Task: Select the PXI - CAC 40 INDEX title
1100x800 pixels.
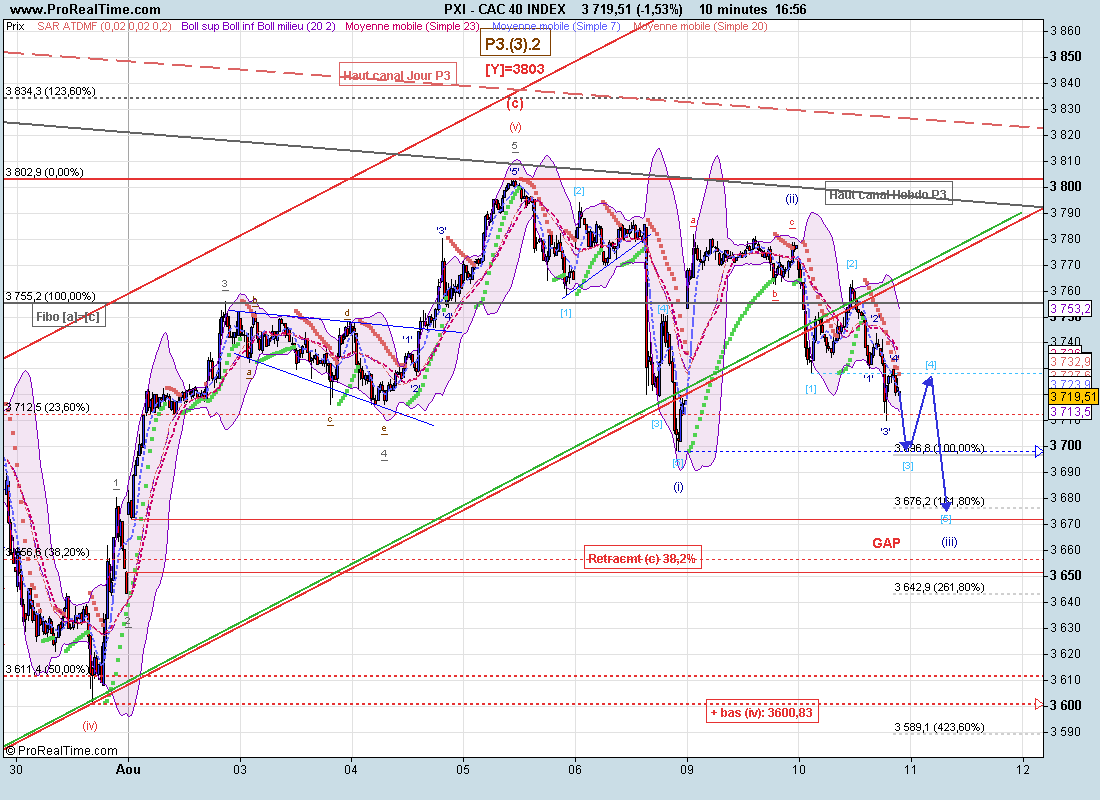Action: pyautogui.click(x=504, y=10)
